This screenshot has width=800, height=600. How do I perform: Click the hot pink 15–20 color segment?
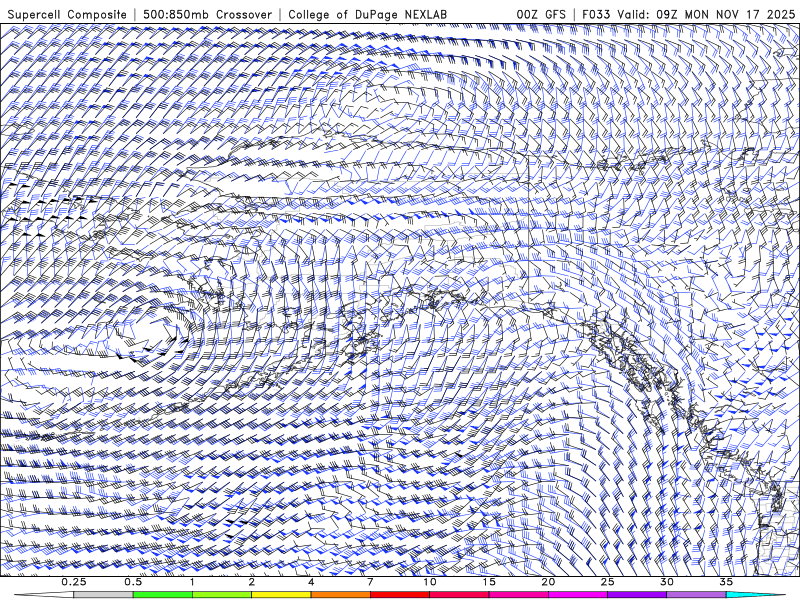pos(518,595)
